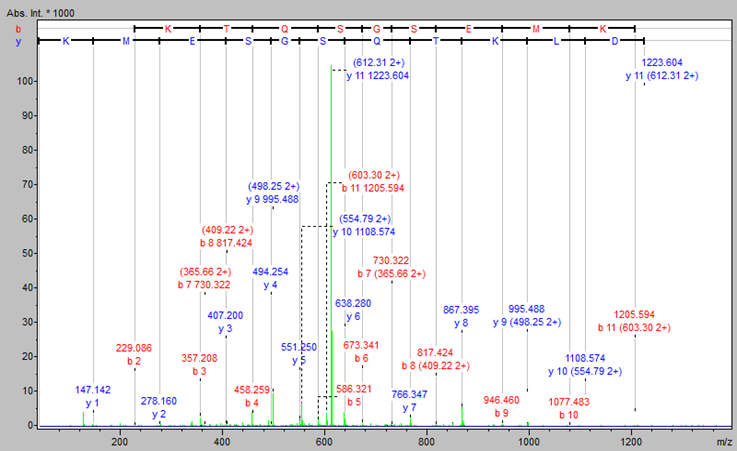Click the y 4 494.254 ion label
The image size is (737, 451).
pyautogui.click(x=270, y=277)
